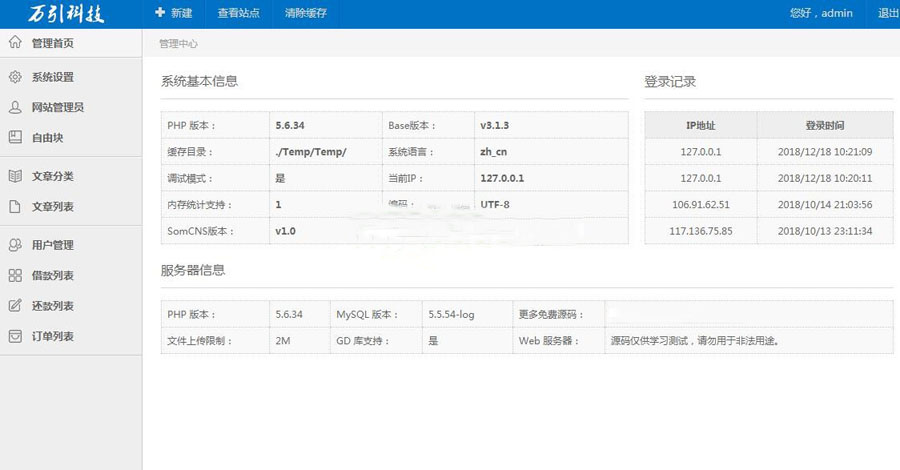Select 清除缓存 in the top bar
Image resolution: width=900 pixels, height=470 pixels.
click(x=305, y=14)
